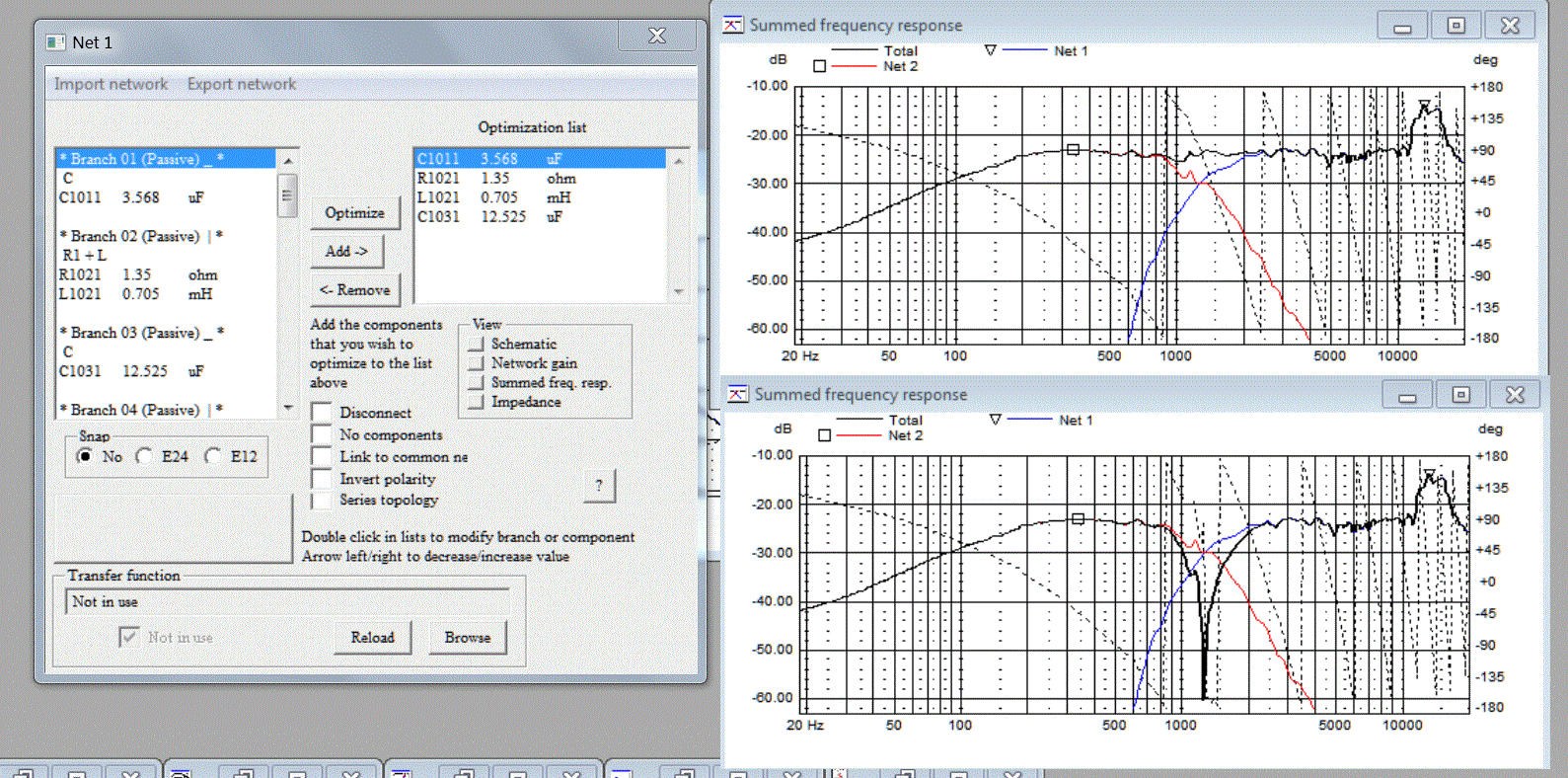Enable the Series topology checkbox
This screenshot has height=778, width=1568.
(321, 500)
